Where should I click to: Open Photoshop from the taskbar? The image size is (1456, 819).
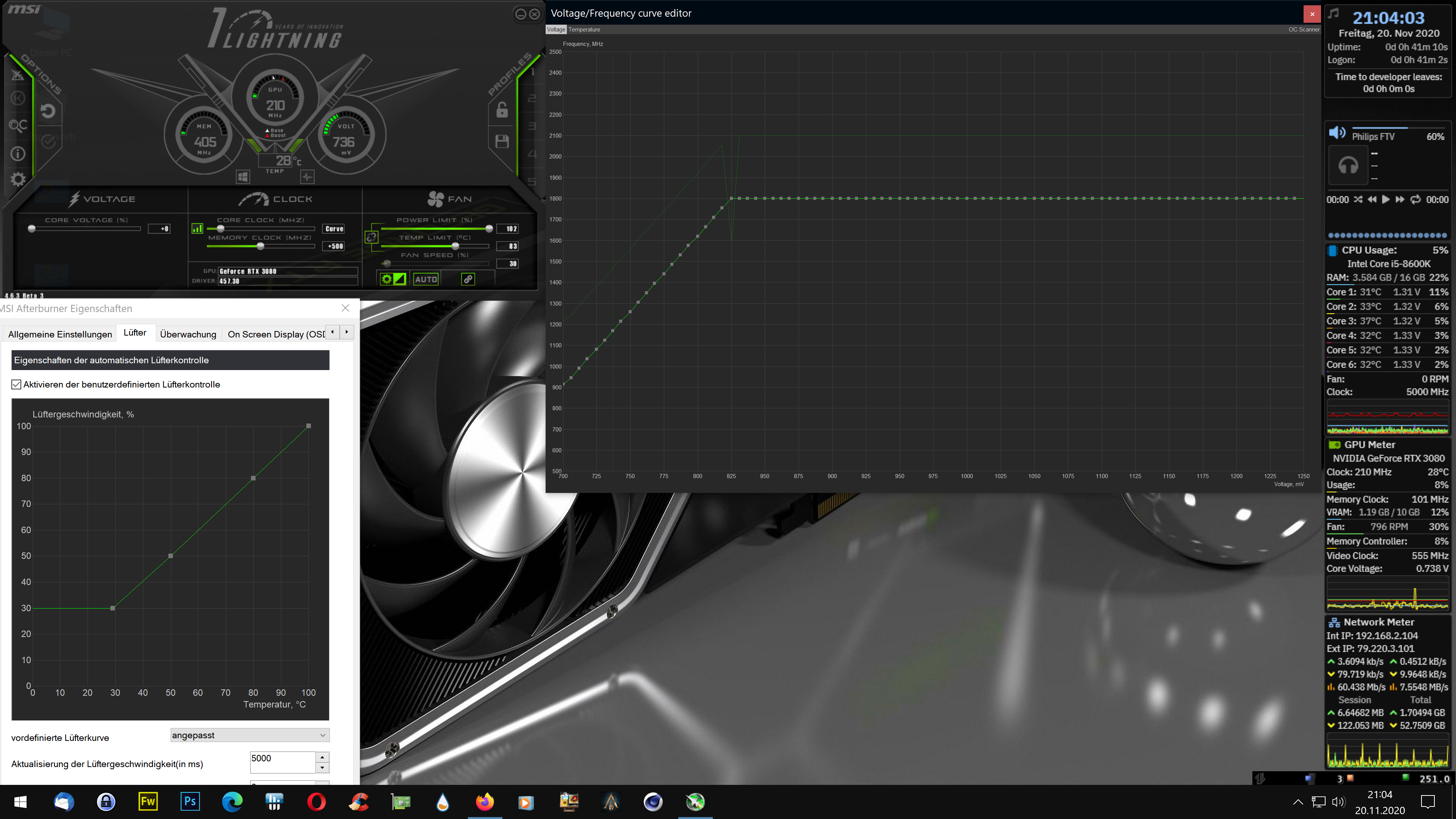[x=190, y=802]
